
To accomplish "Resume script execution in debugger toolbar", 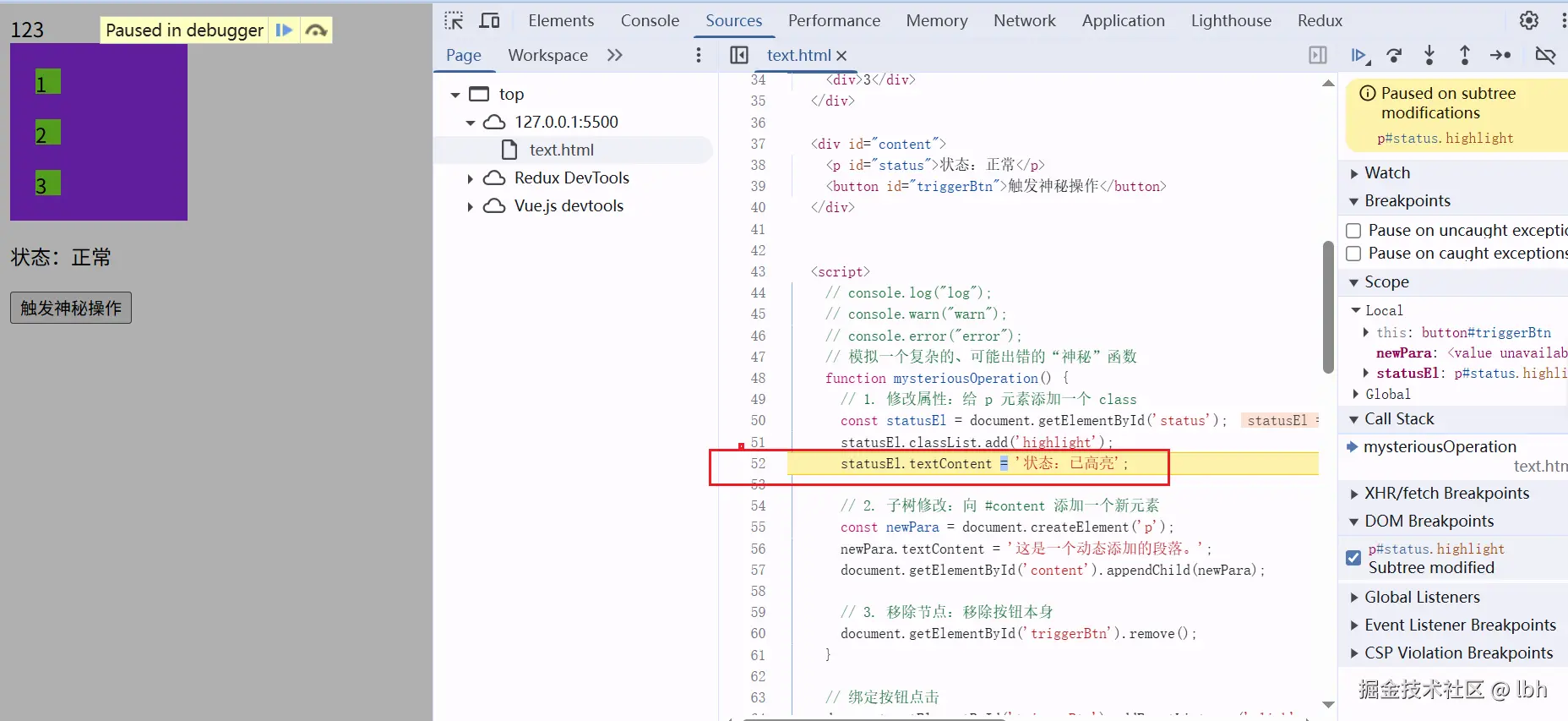I will click(x=1358, y=55).
